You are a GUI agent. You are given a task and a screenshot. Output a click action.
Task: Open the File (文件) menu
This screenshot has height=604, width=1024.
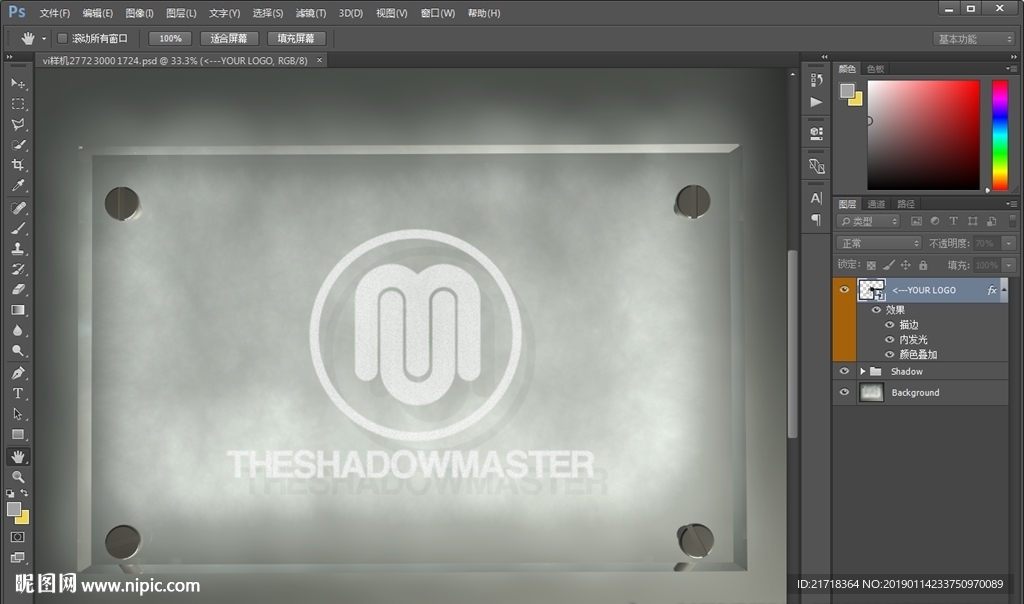pos(54,13)
